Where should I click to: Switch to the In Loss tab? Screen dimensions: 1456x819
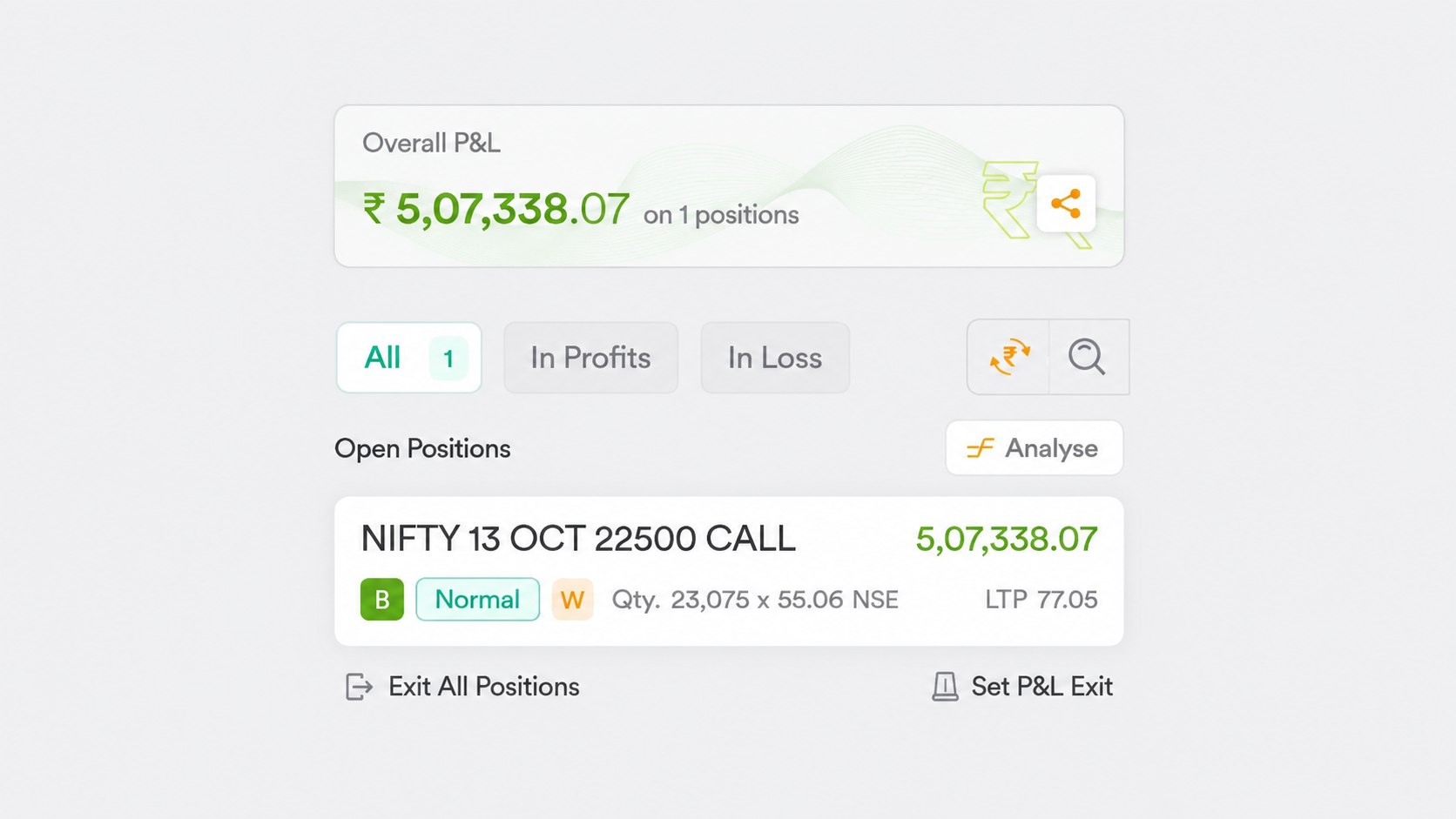pyautogui.click(x=775, y=358)
